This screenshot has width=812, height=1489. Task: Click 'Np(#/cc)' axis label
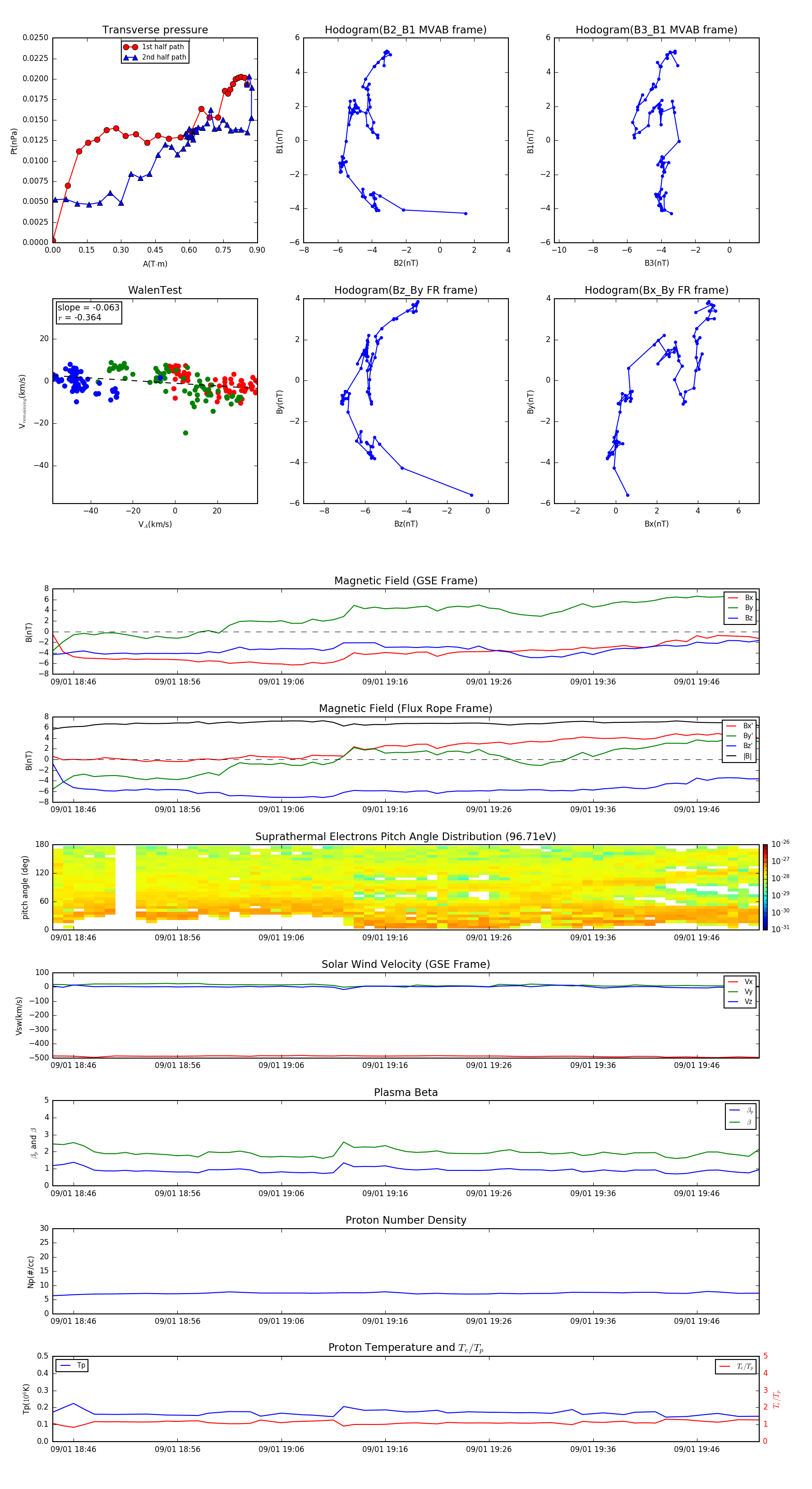point(31,1271)
